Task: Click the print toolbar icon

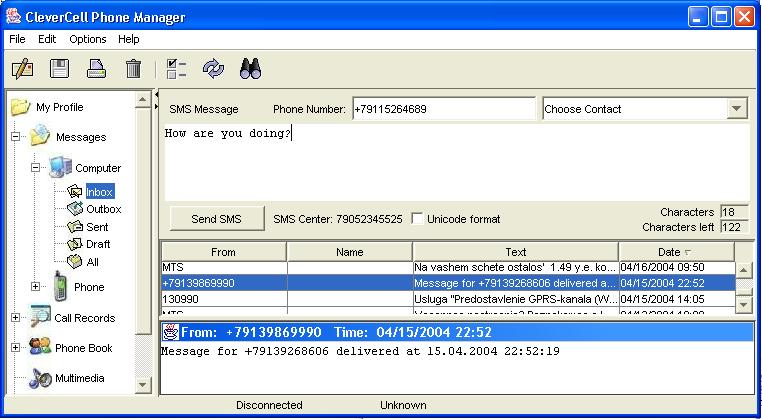Action: tap(96, 69)
